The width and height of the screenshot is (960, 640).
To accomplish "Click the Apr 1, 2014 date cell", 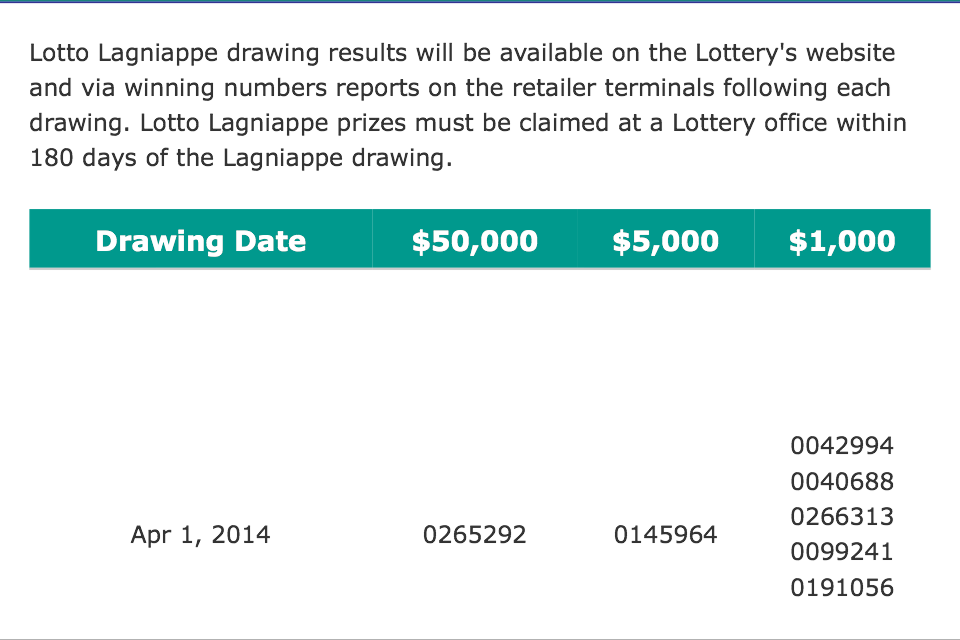I will [200, 535].
